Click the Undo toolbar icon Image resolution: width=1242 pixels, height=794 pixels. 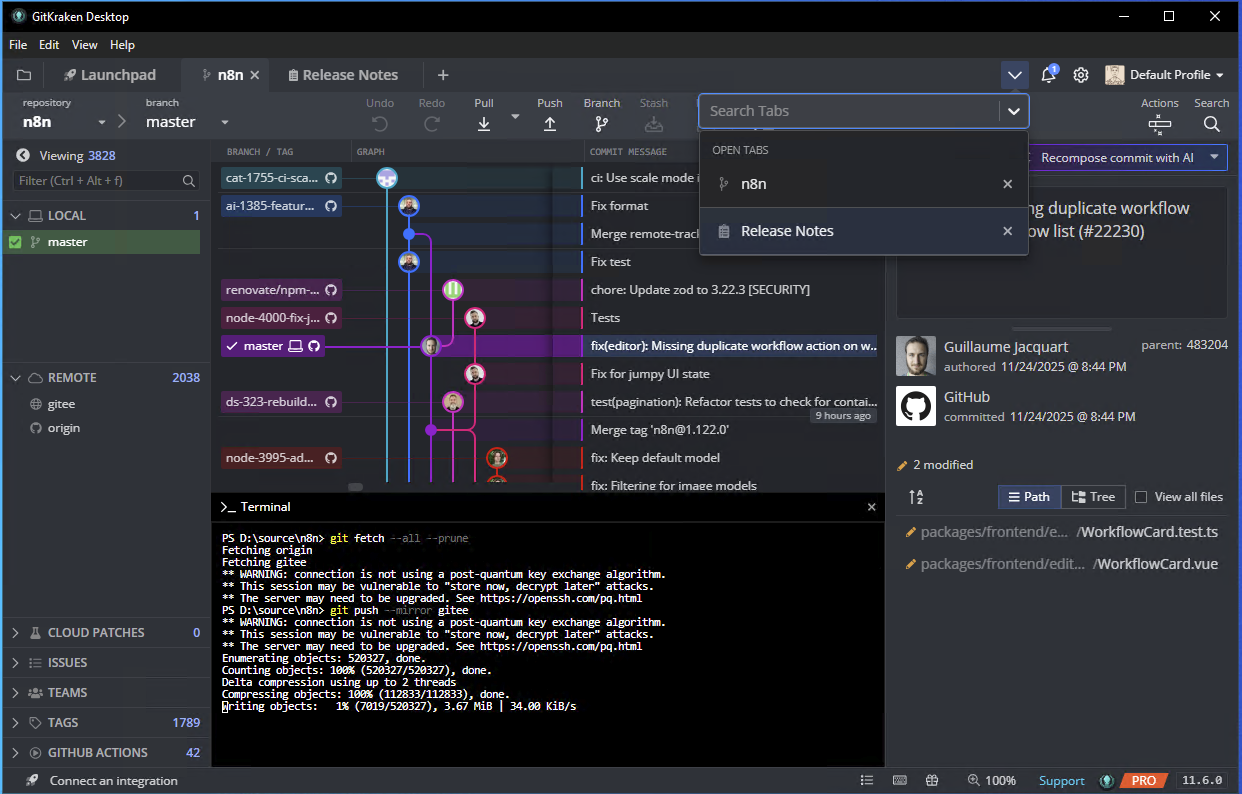[380, 124]
